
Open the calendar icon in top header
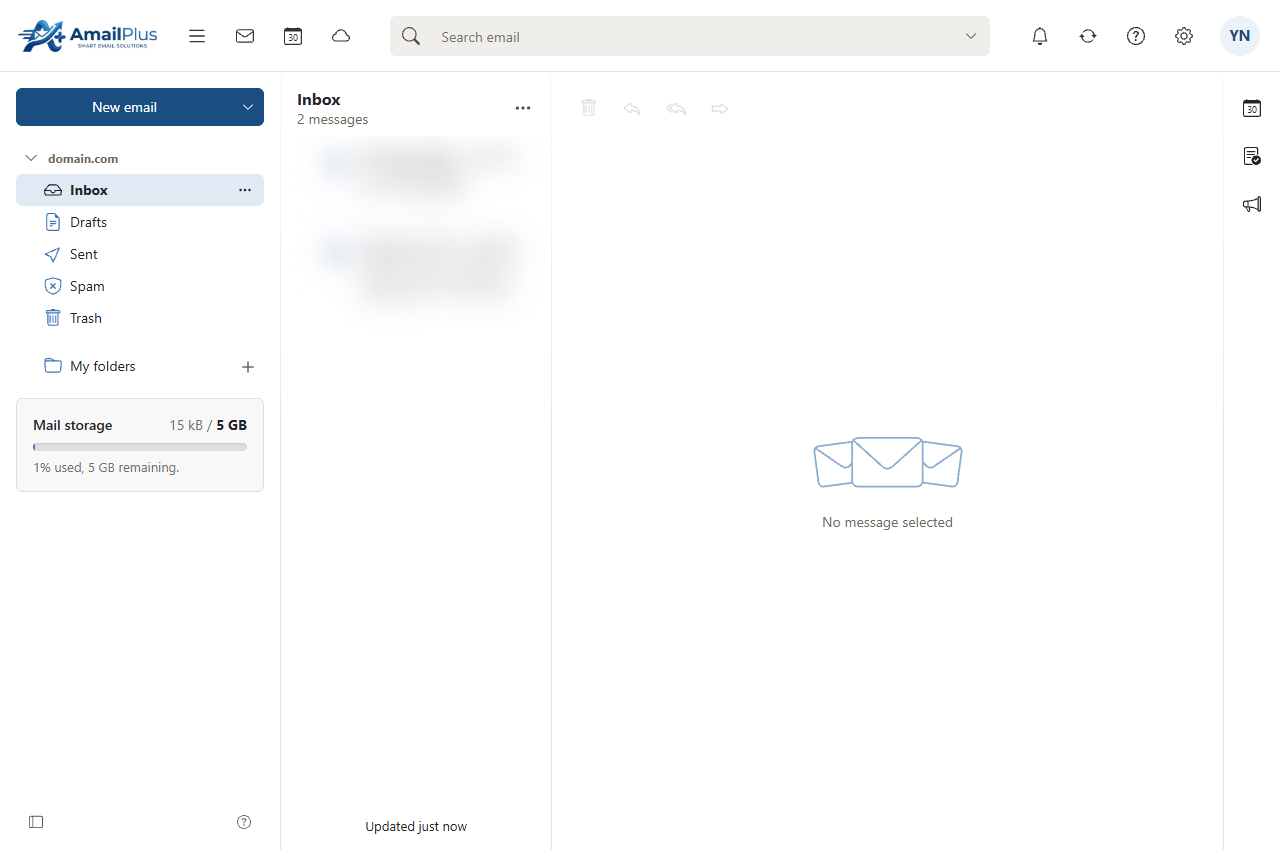click(x=293, y=36)
